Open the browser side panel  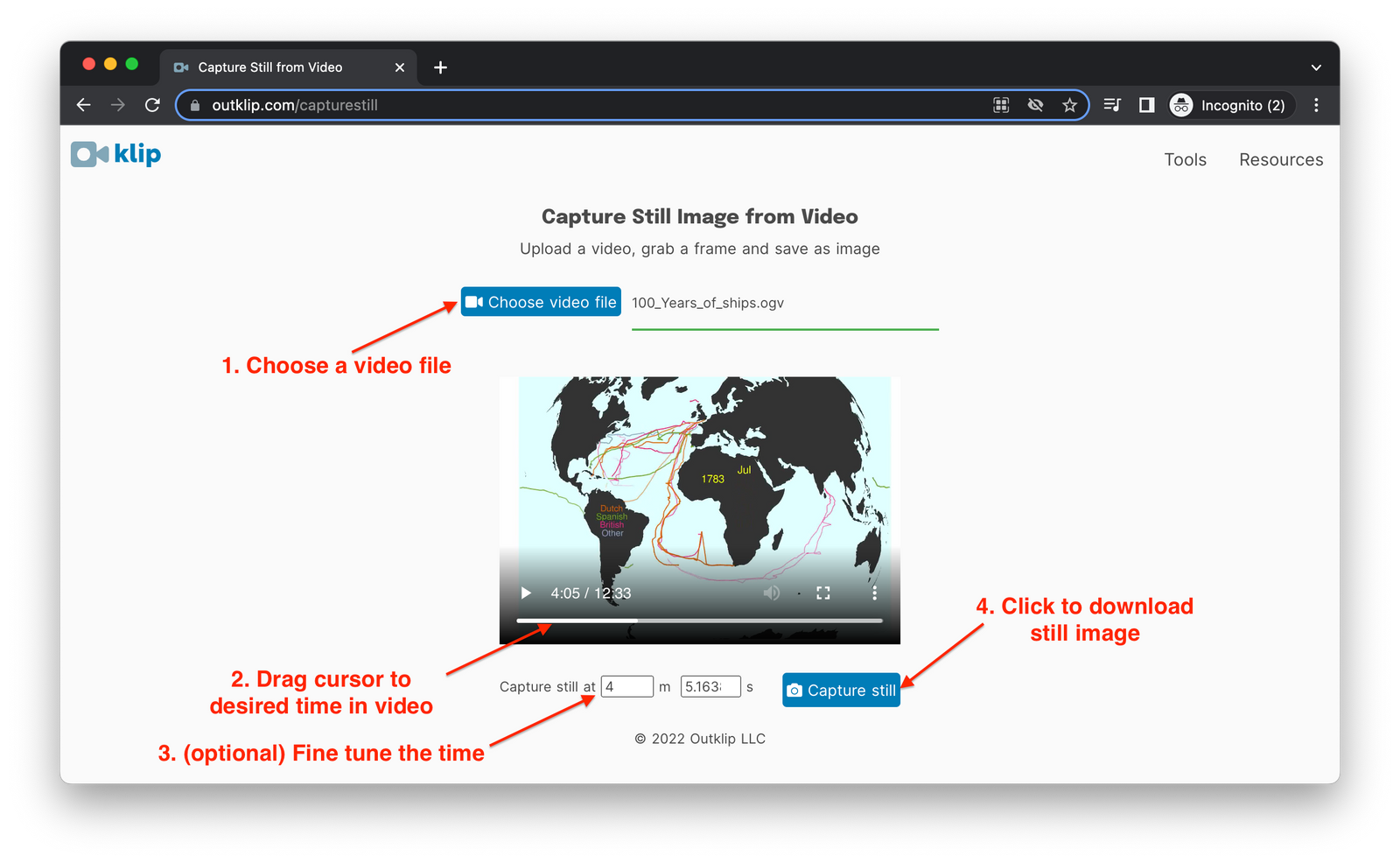pyautogui.click(x=1146, y=104)
